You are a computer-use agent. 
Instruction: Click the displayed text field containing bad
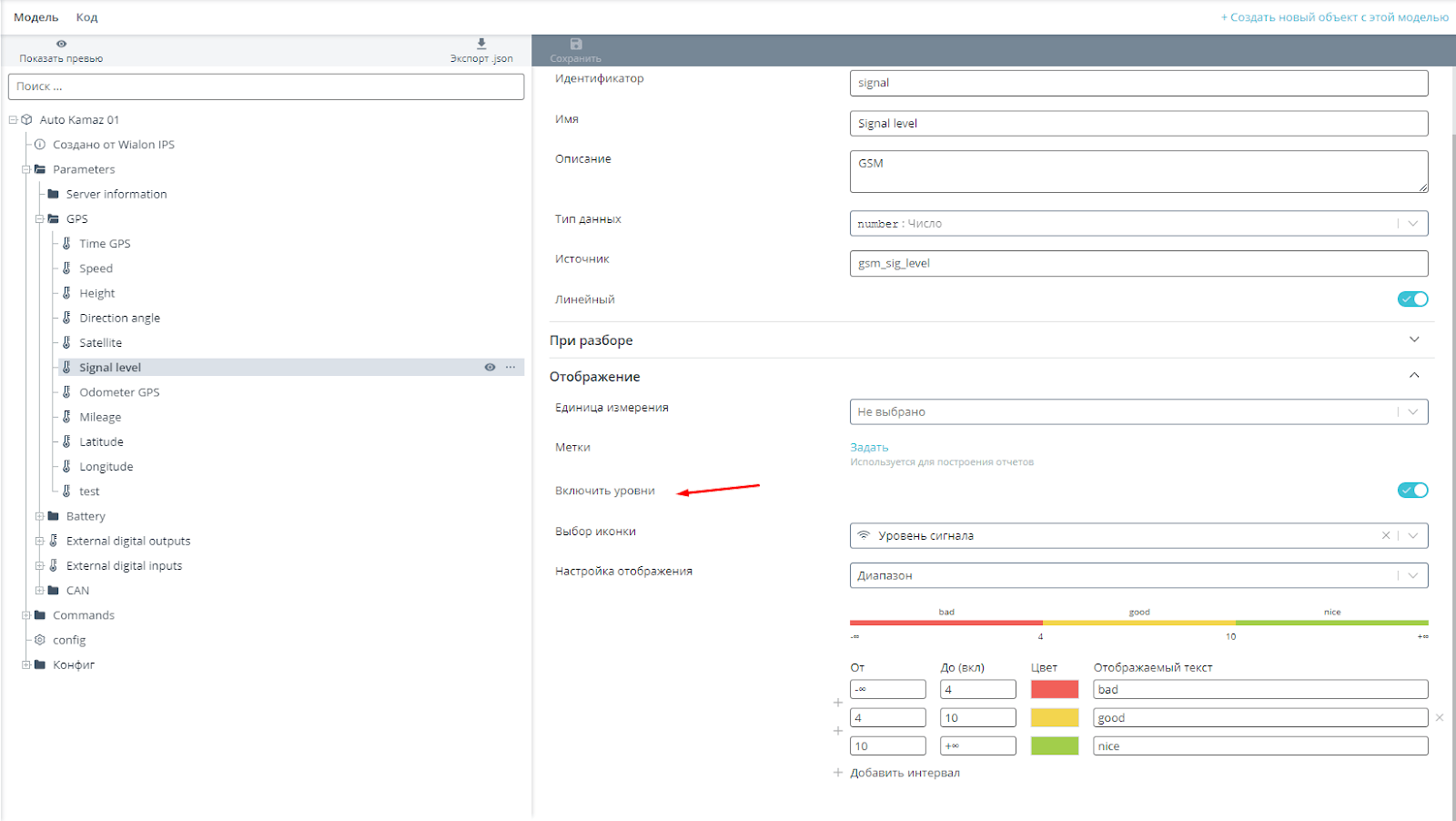pyautogui.click(x=1260, y=689)
